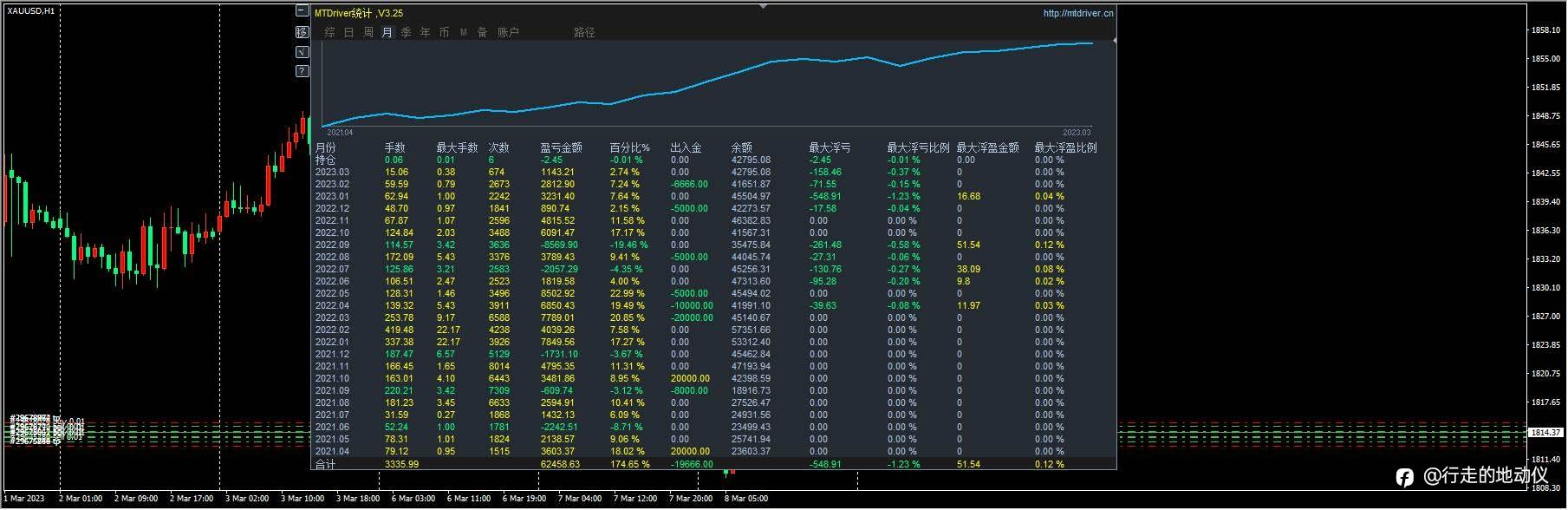The image size is (1568, 510).
Task: Open the 币 currency tab
Action: click(x=444, y=32)
